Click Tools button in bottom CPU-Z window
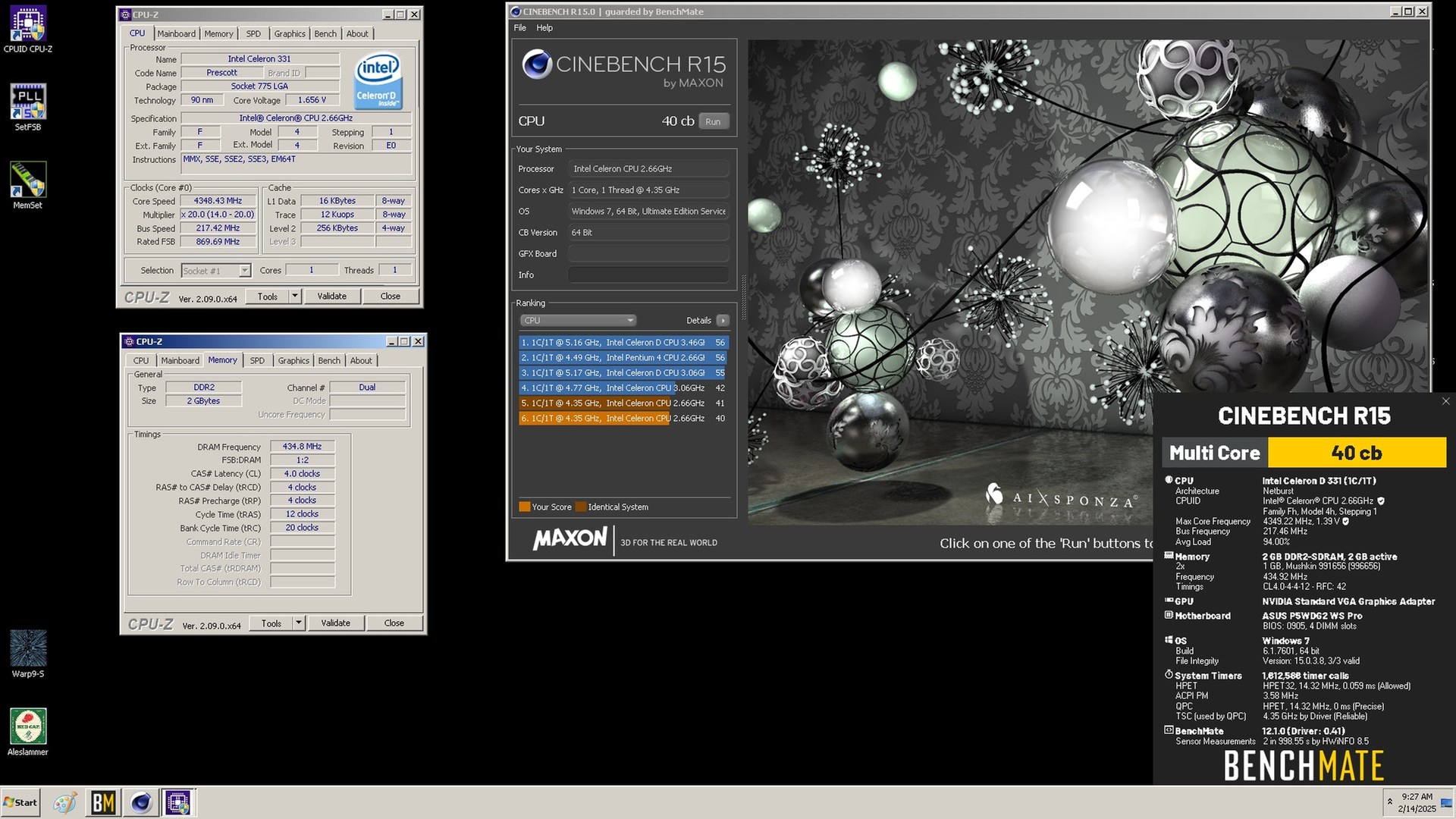The width and height of the screenshot is (1456, 819). tap(271, 623)
